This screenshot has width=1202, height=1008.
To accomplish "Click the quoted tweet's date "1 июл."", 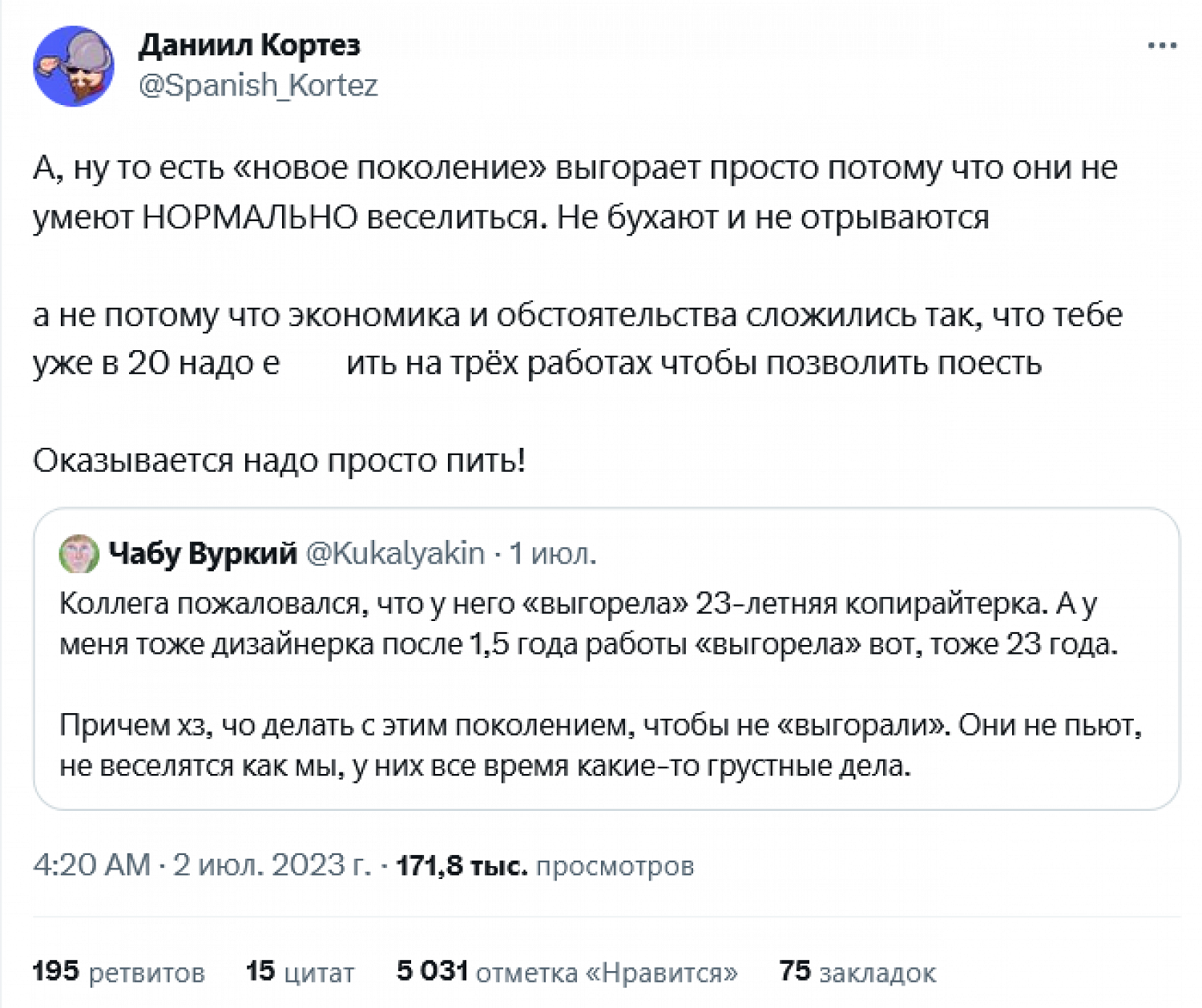I will tap(553, 553).
